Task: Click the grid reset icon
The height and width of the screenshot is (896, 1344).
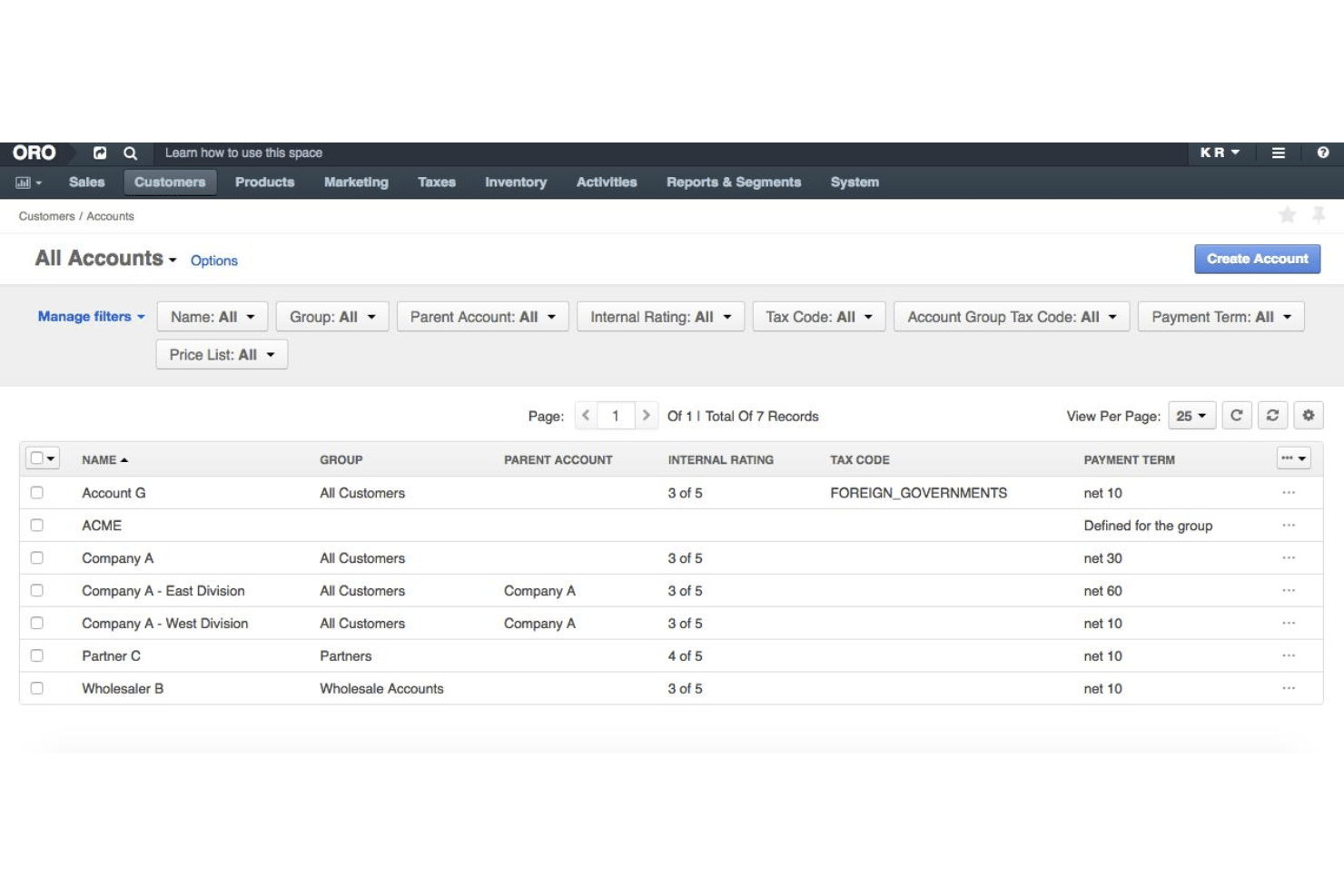Action: click(1272, 416)
